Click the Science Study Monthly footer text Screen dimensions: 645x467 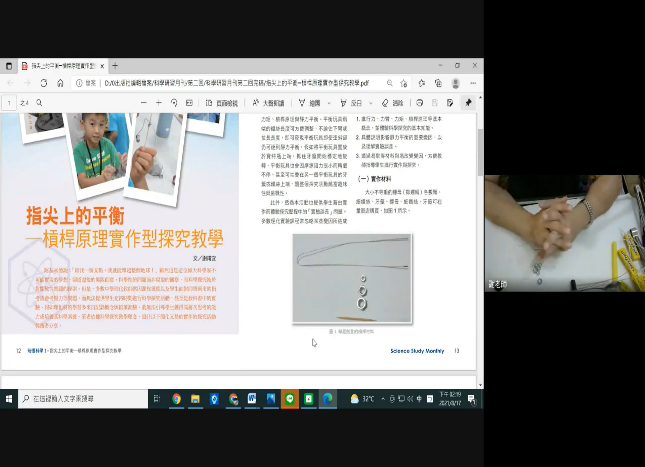[417, 351]
